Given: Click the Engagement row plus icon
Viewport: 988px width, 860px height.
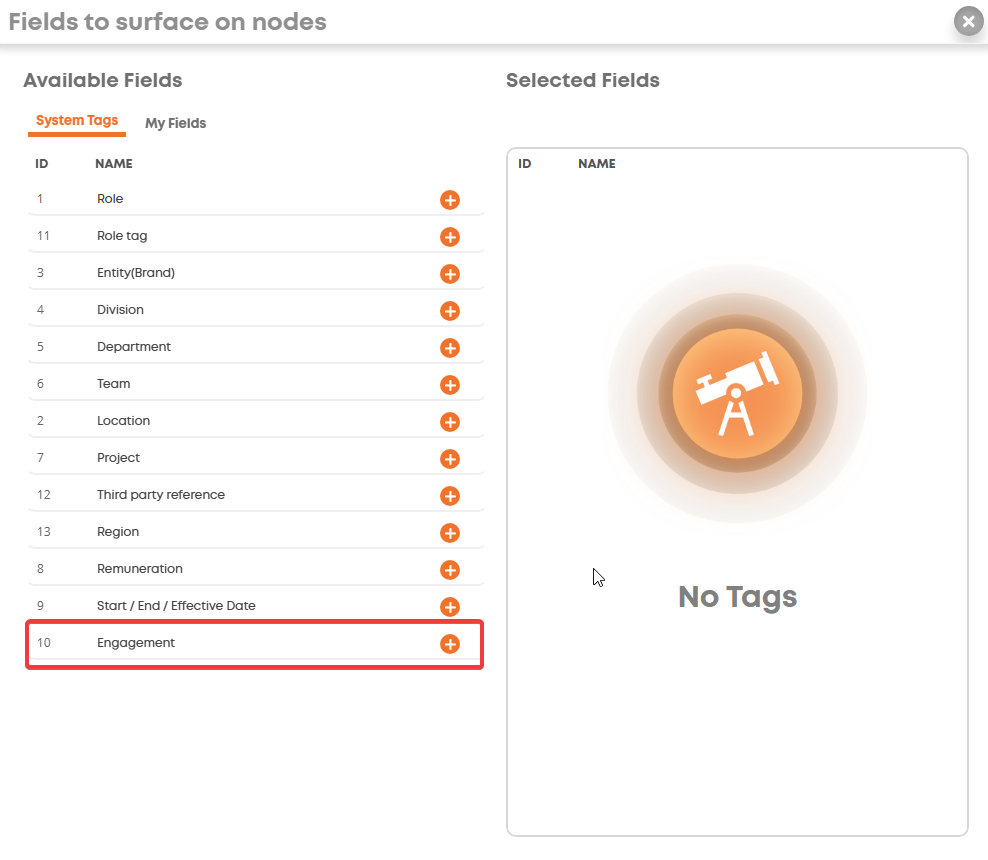Looking at the screenshot, I should [x=450, y=644].
